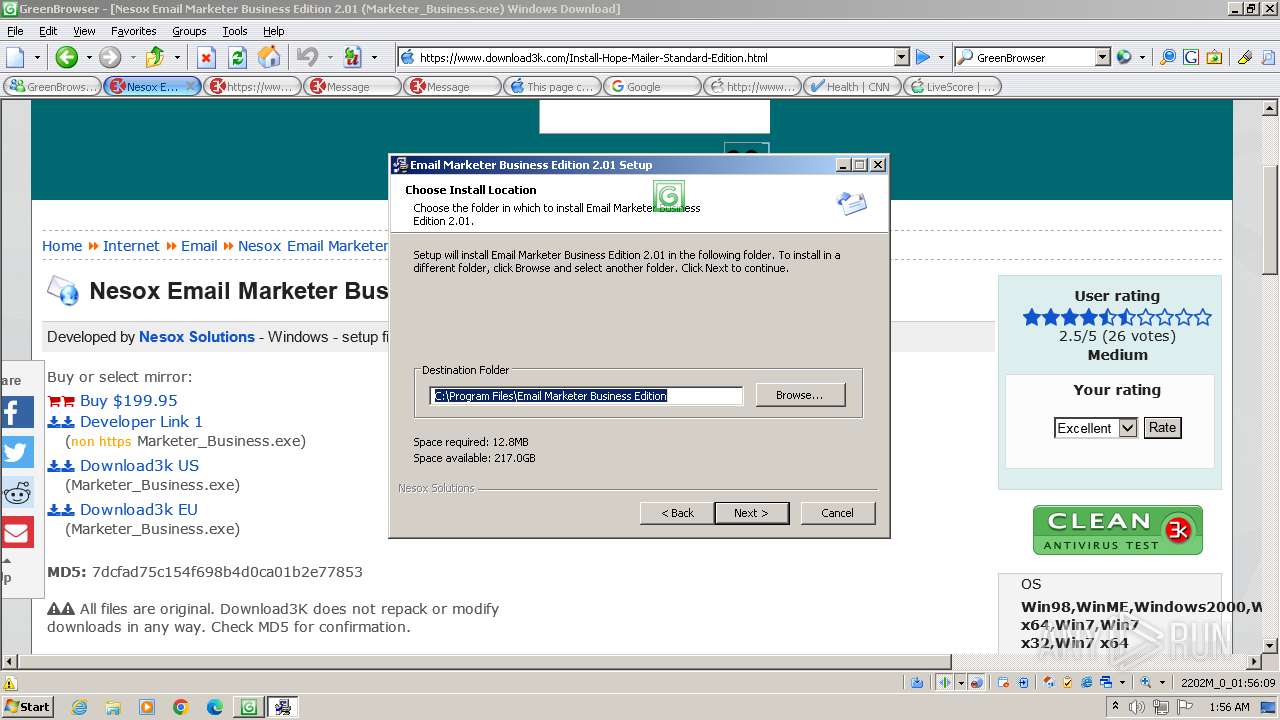Cancel the Email Marketer installation
This screenshot has width=1280, height=720.
point(838,513)
